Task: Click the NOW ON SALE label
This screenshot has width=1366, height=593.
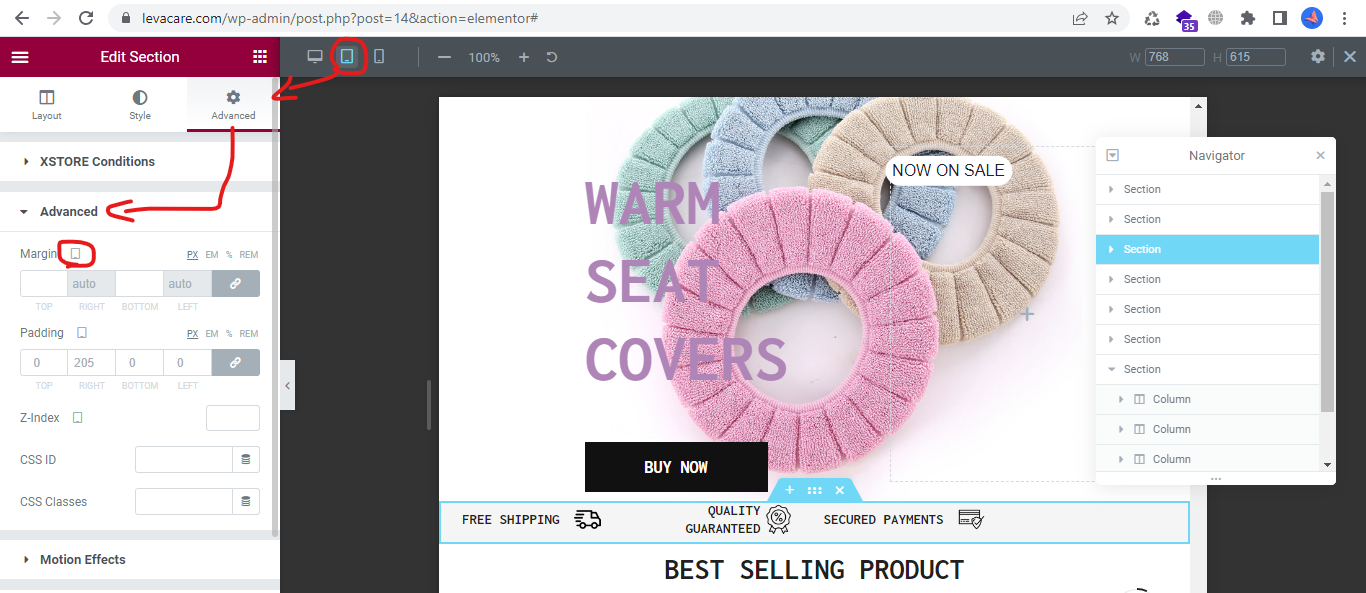Action: point(948,170)
